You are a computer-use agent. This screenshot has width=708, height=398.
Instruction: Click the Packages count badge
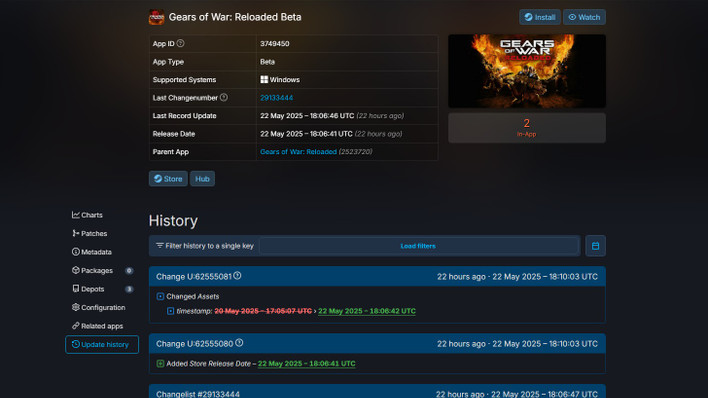coord(129,271)
